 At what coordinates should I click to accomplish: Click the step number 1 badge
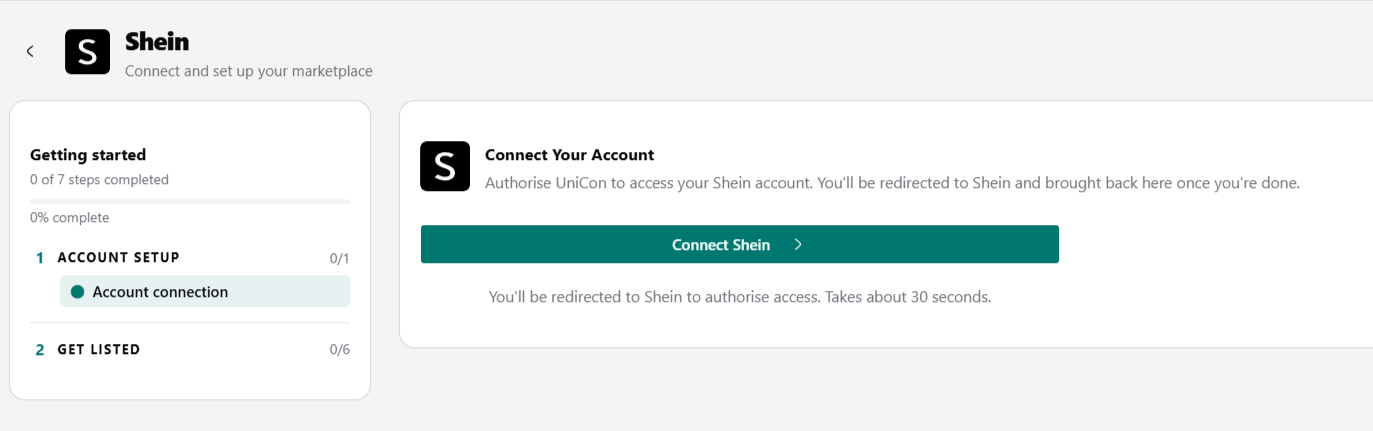(x=40, y=258)
